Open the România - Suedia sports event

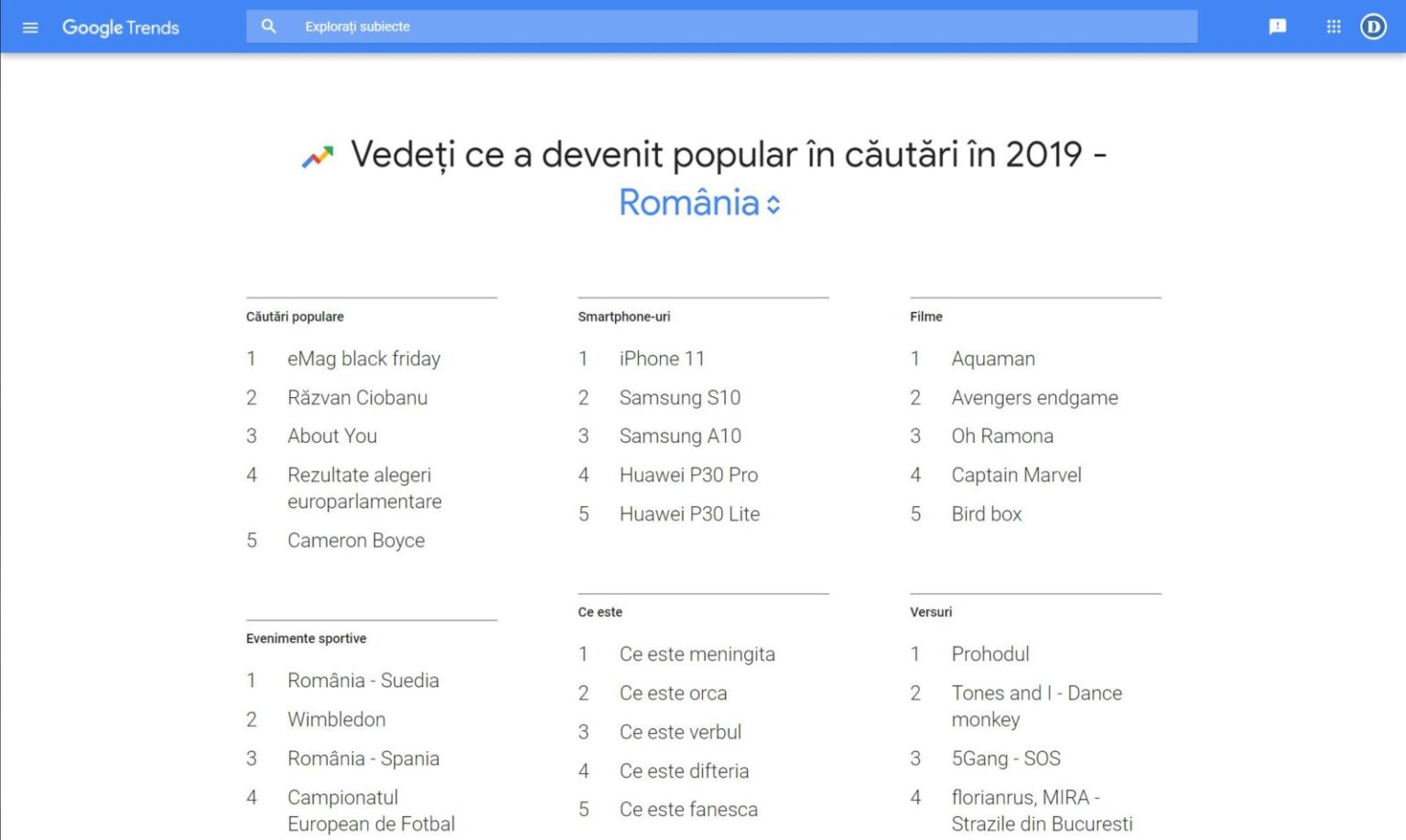pyautogui.click(x=362, y=681)
